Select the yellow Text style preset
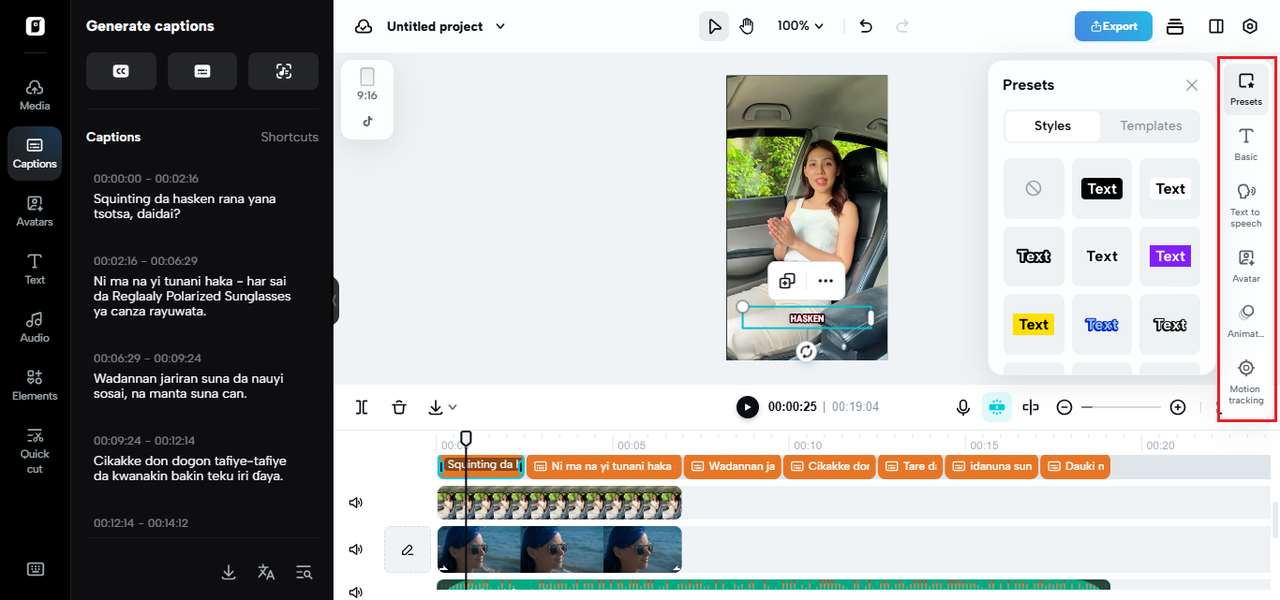 click(x=1033, y=324)
